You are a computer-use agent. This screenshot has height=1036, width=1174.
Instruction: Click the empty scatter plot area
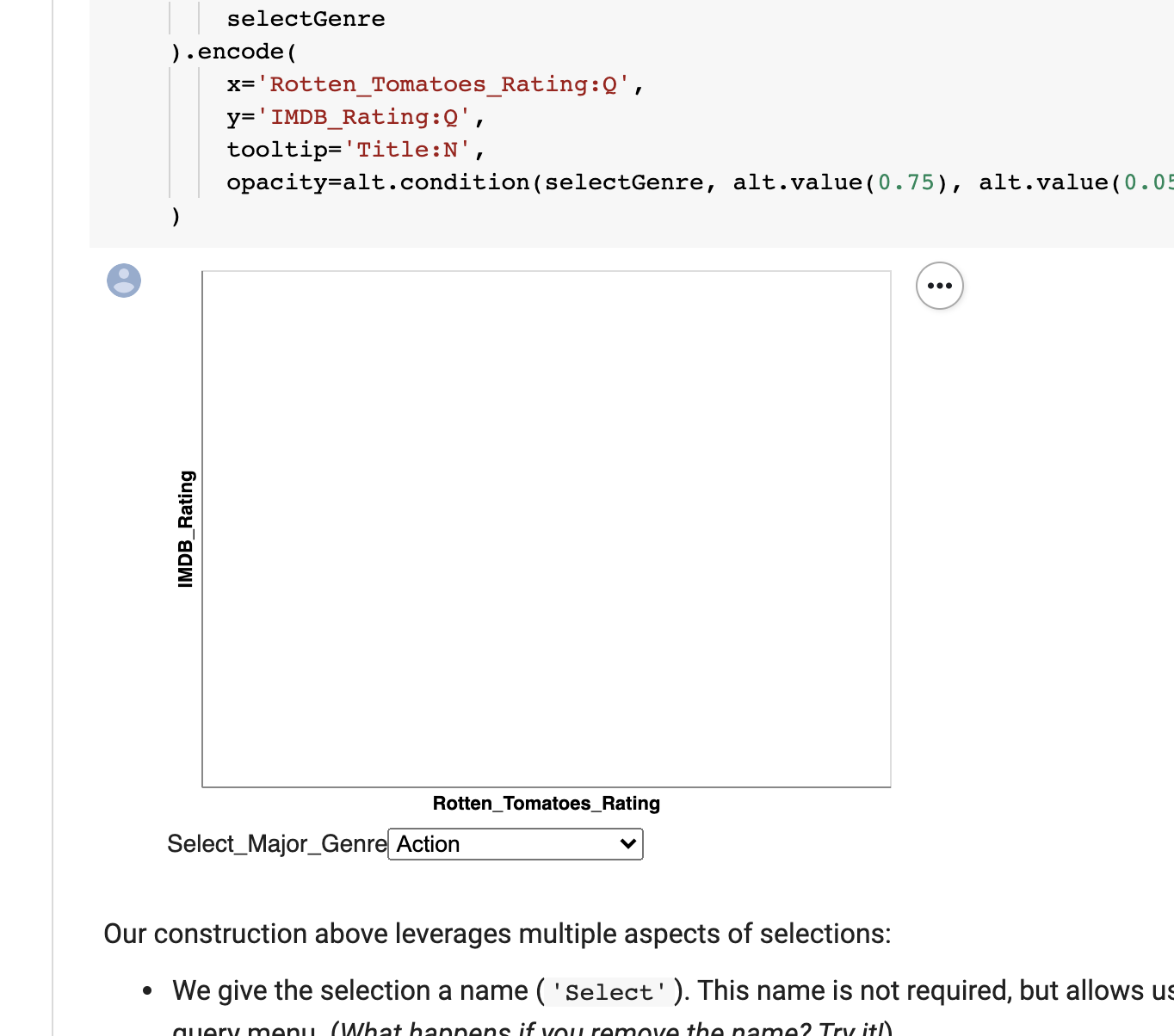click(546, 527)
